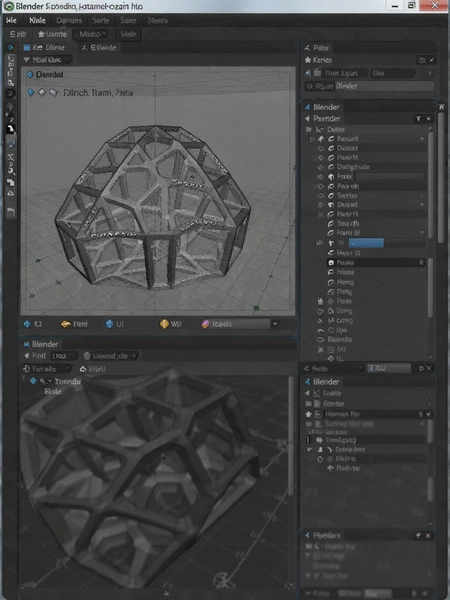
Task: Toggle the visibility icon on the third row under 'Delte'
Action: [x=321, y=158]
